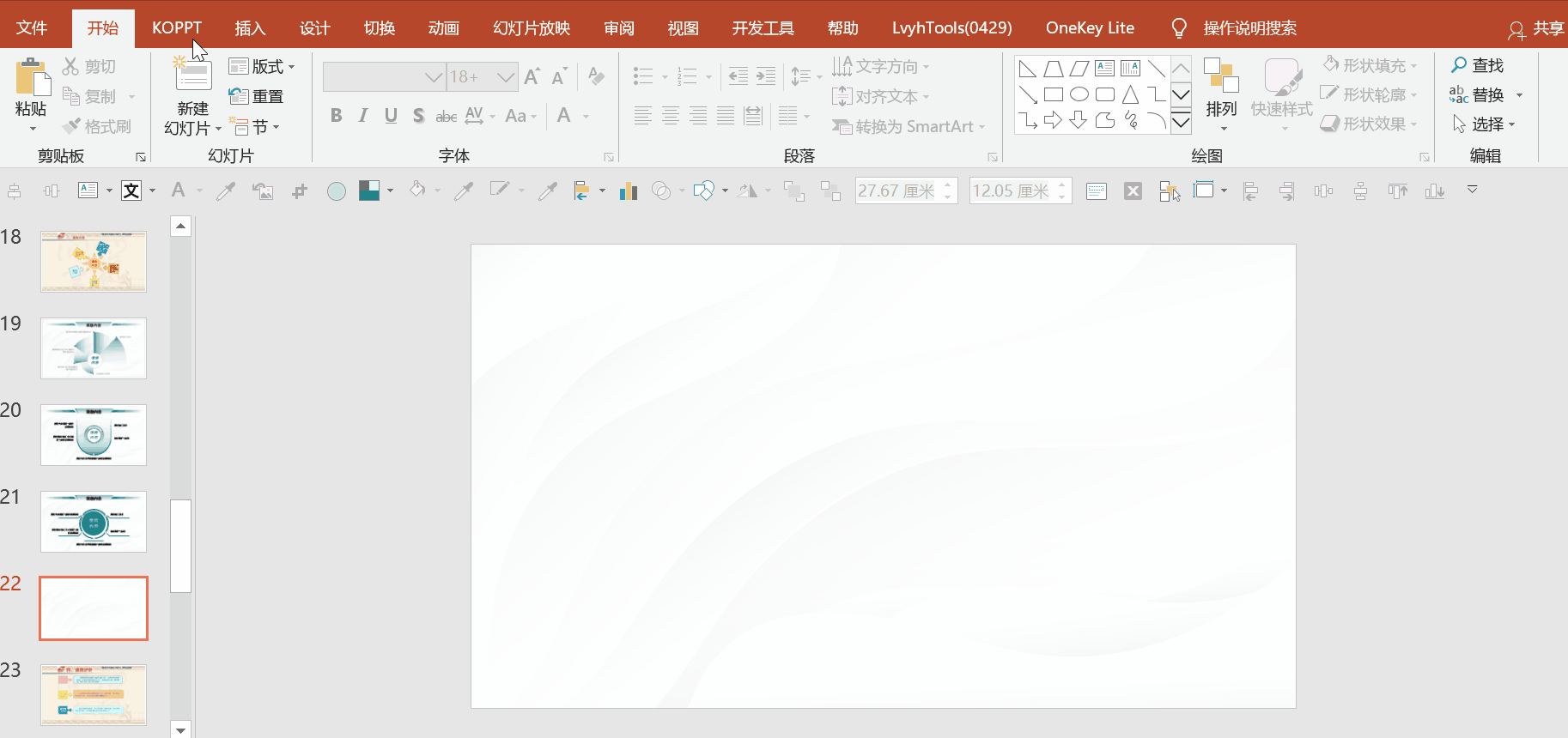Screen dimensions: 1568x738
Task: Toggle center text alignment
Action: point(671,116)
